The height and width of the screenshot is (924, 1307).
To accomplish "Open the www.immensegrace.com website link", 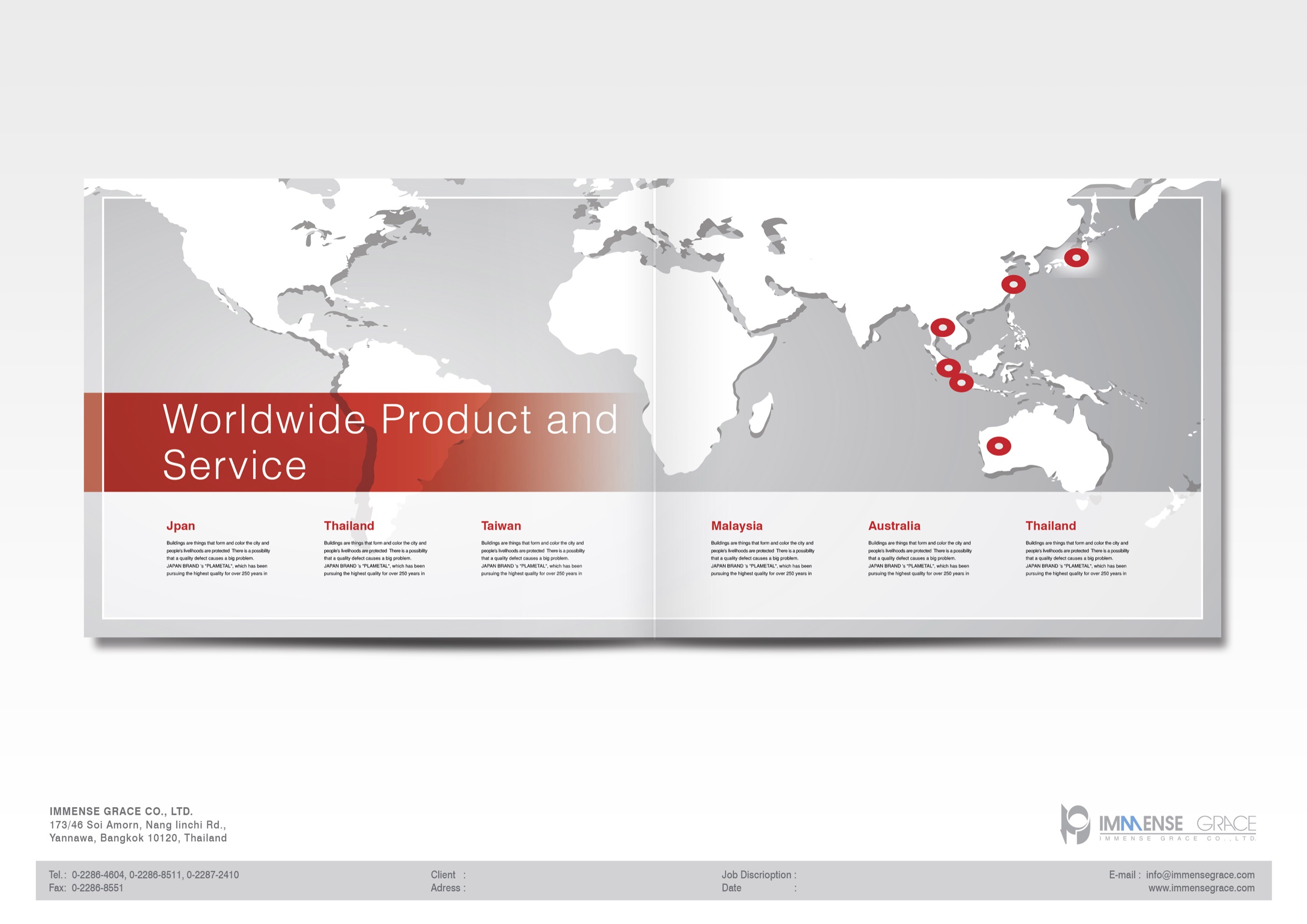I will pos(1201,888).
